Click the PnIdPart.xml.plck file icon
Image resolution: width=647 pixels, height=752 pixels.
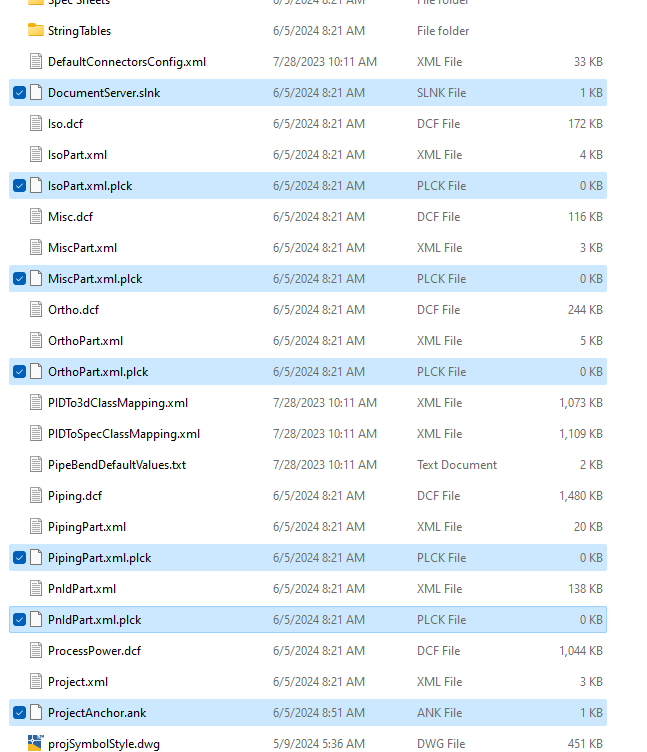(36, 620)
